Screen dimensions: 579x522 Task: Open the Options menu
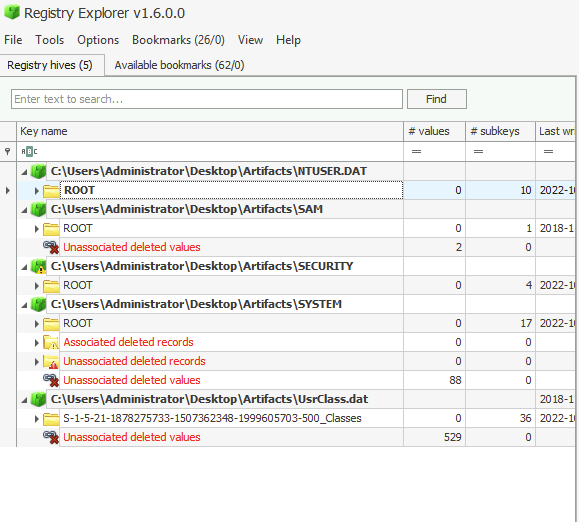tap(98, 40)
